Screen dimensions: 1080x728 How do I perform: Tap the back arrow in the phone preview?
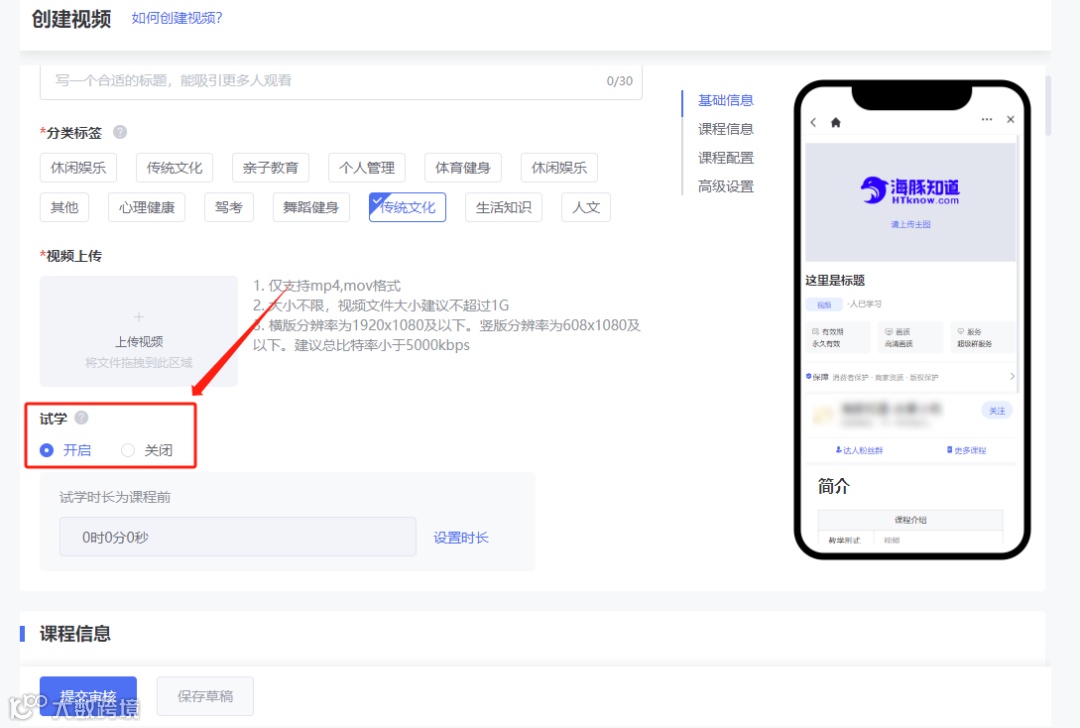(x=813, y=122)
